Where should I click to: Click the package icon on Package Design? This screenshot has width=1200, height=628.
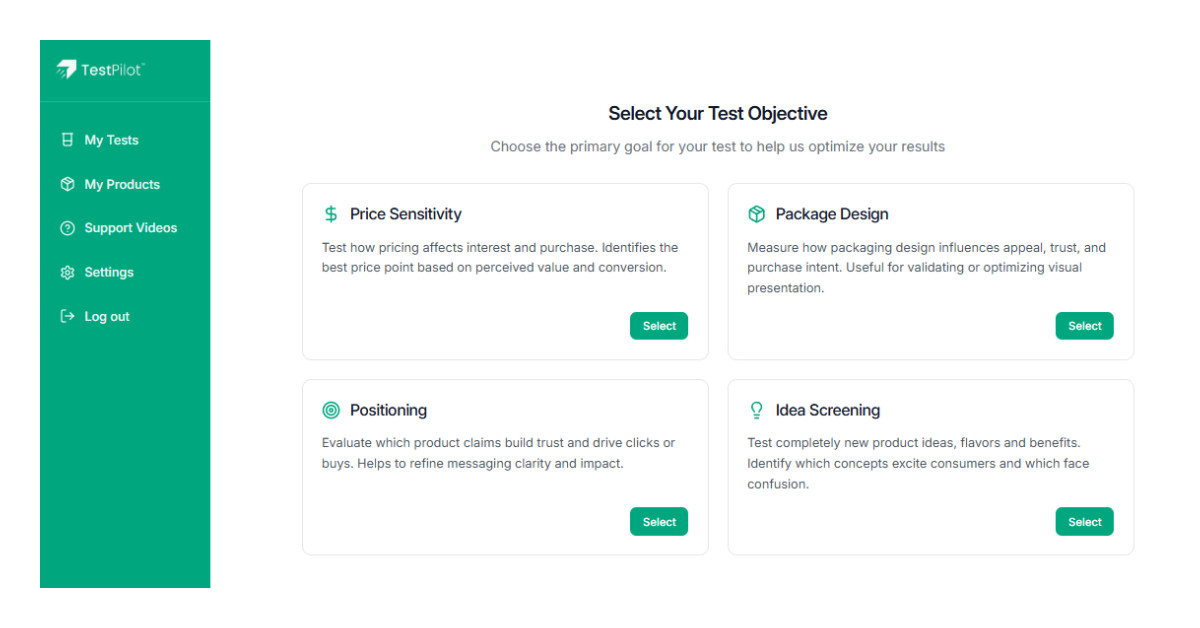coord(756,213)
